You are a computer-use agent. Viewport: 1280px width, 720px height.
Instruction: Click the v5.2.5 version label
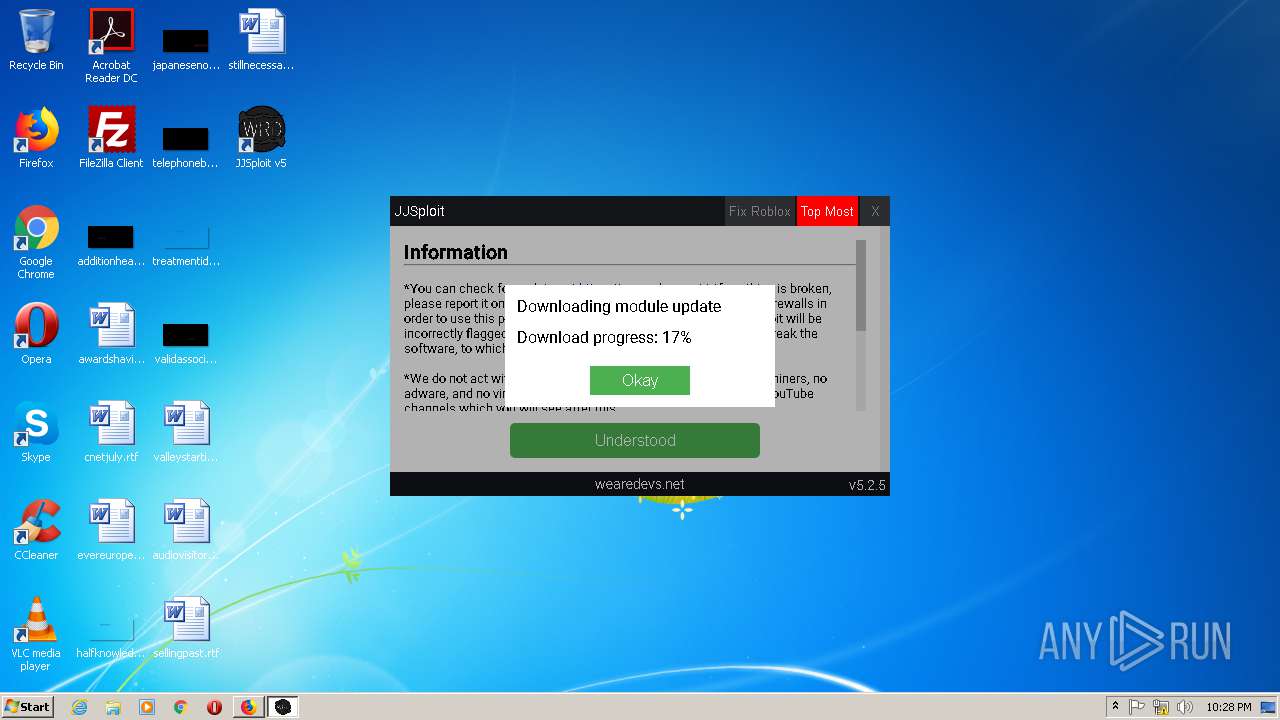point(867,485)
